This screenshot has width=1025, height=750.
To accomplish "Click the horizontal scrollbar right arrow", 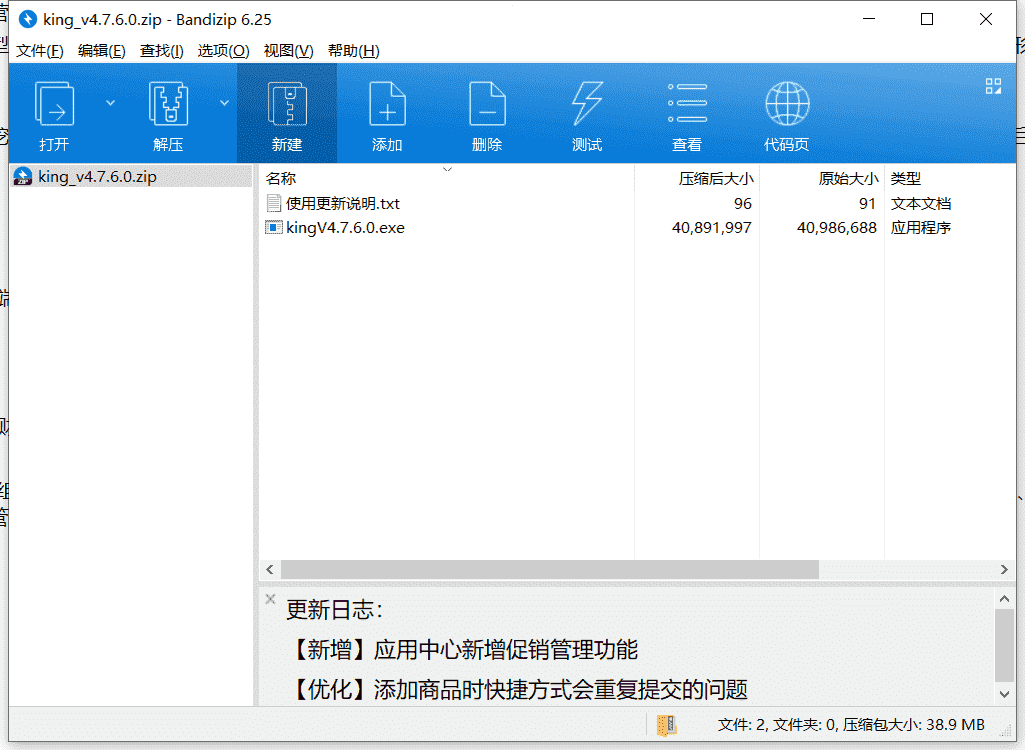I will [x=1004, y=570].
